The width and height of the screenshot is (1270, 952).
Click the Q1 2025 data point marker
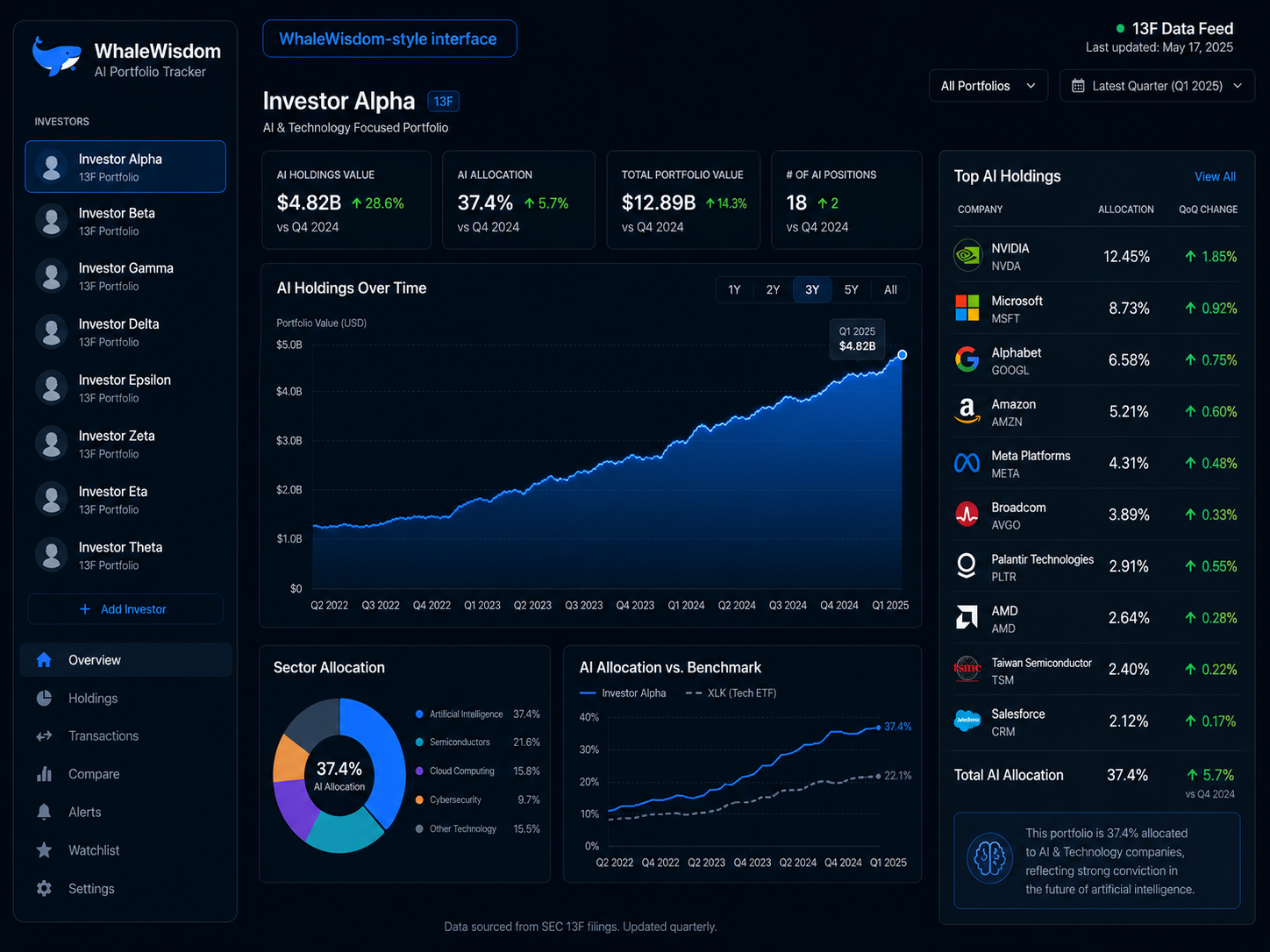click(x=902, y=355)
